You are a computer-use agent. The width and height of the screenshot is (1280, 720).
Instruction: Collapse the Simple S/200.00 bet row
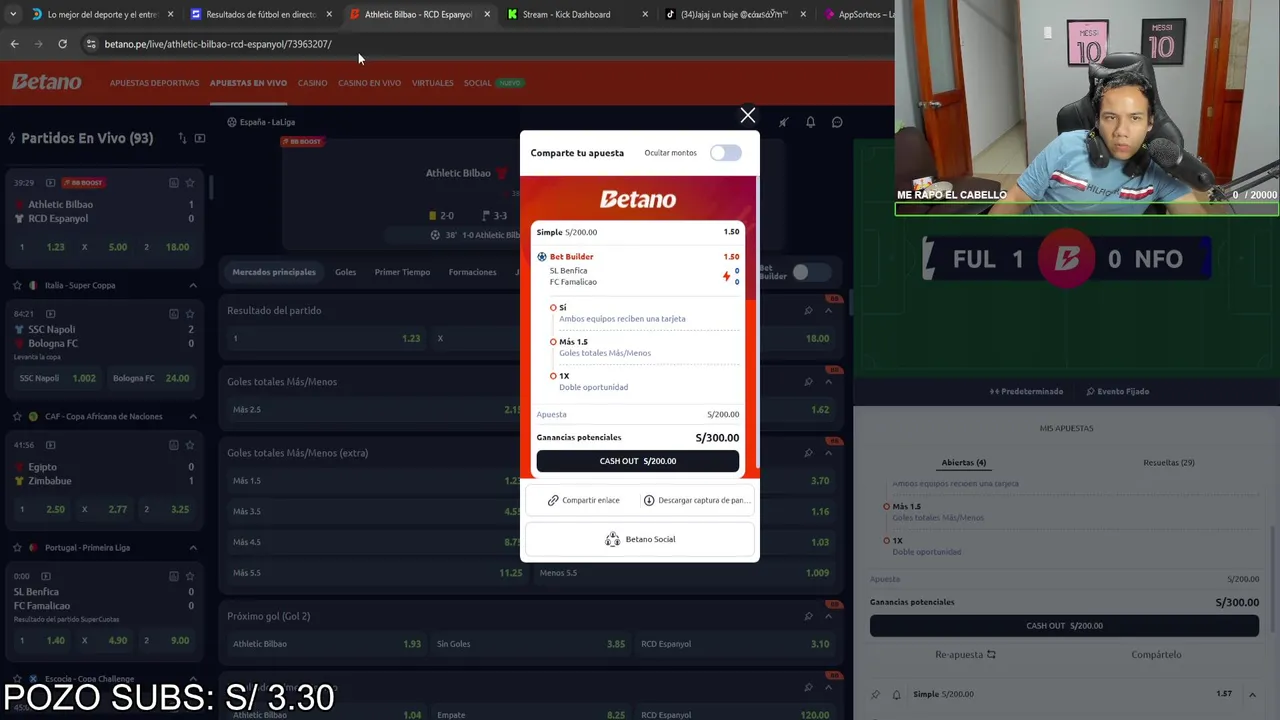[x=1252, y=694]
